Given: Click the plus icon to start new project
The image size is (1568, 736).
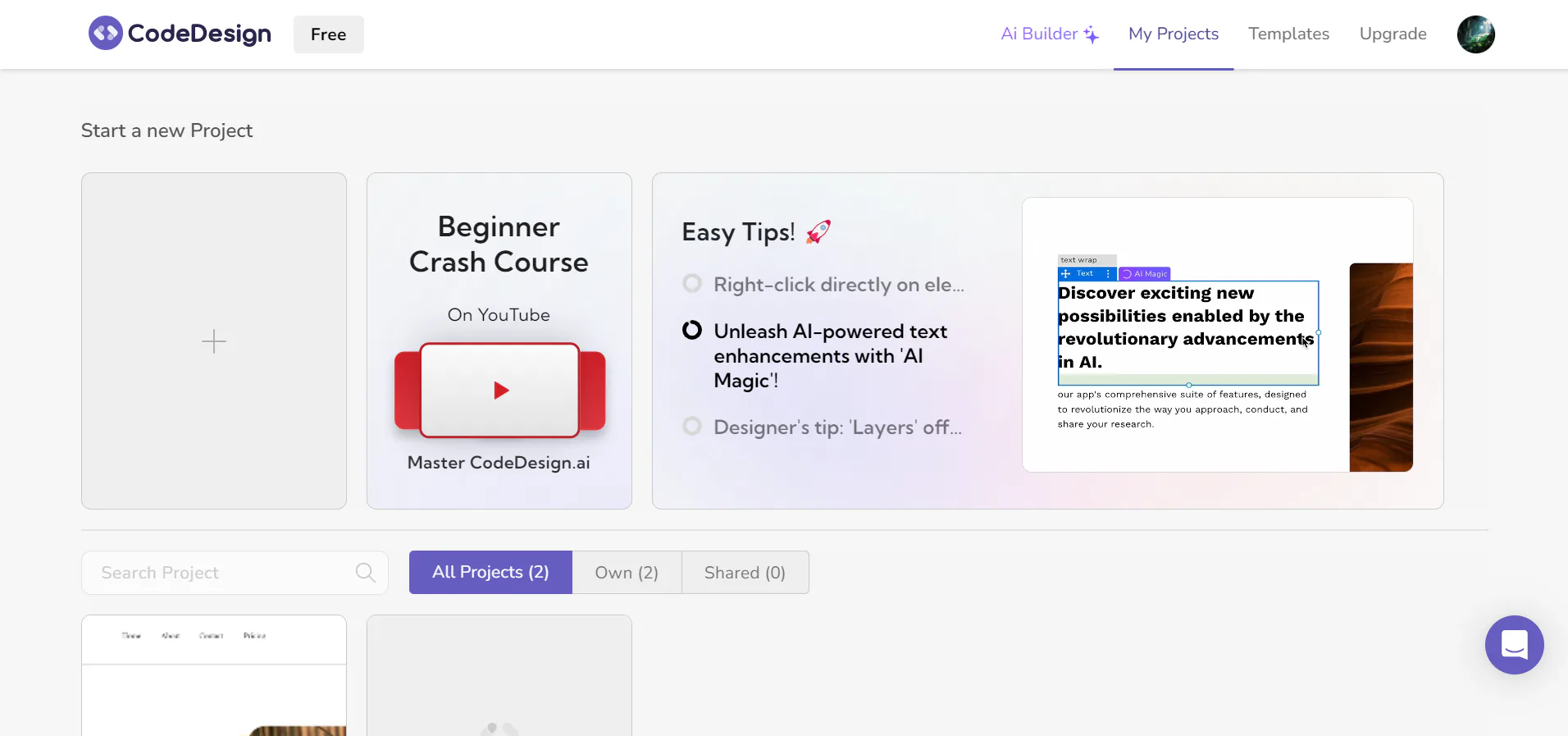Looking at the screenshot, I should (x=214, y=341).
